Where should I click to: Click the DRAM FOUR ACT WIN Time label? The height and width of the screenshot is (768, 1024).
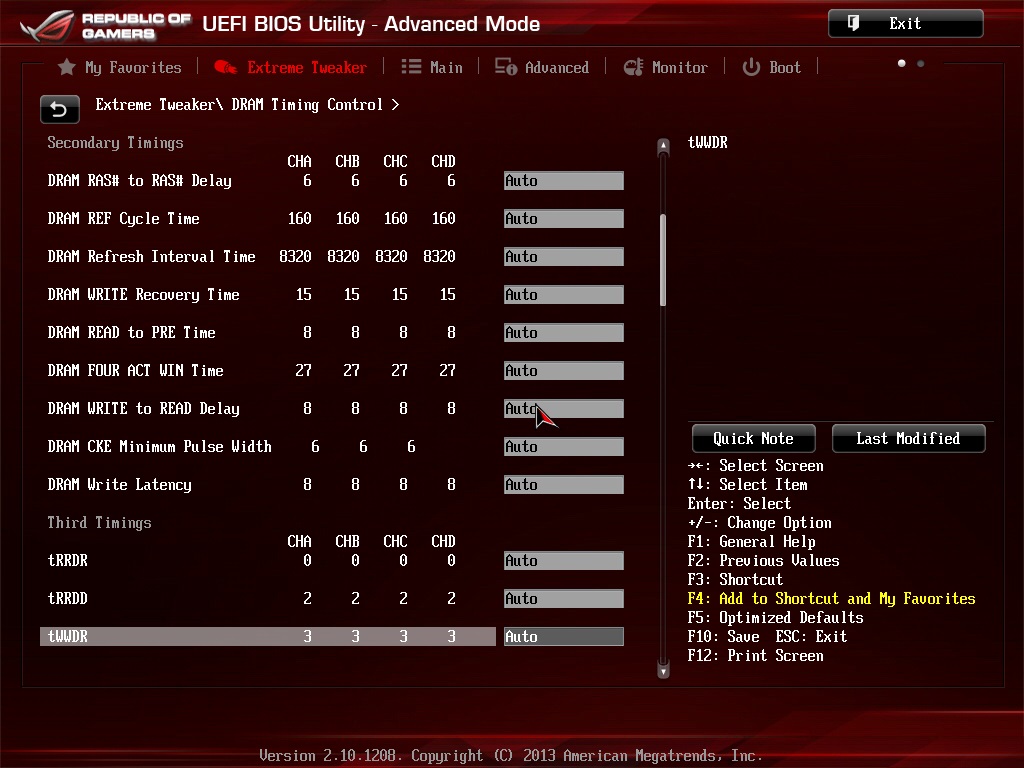(x=135, y=370)
